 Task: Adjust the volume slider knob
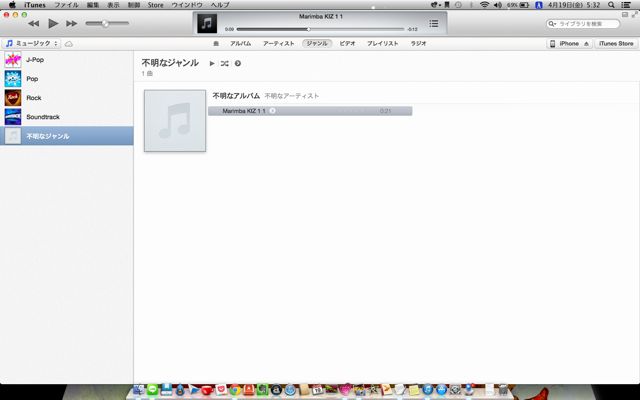(x=105, y=24)
